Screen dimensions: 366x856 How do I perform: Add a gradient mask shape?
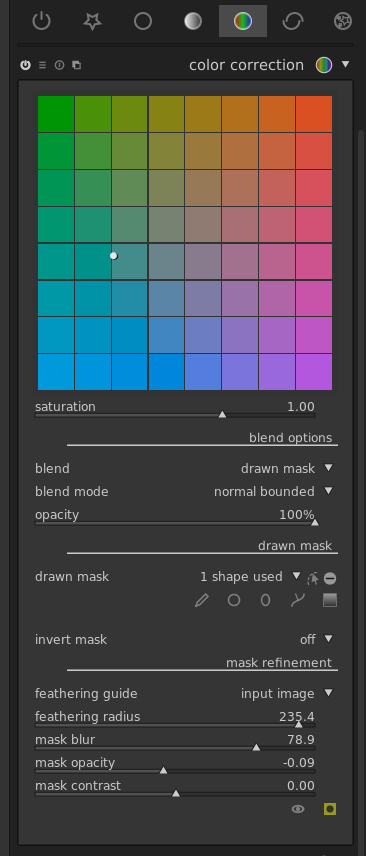click(330, 601)
